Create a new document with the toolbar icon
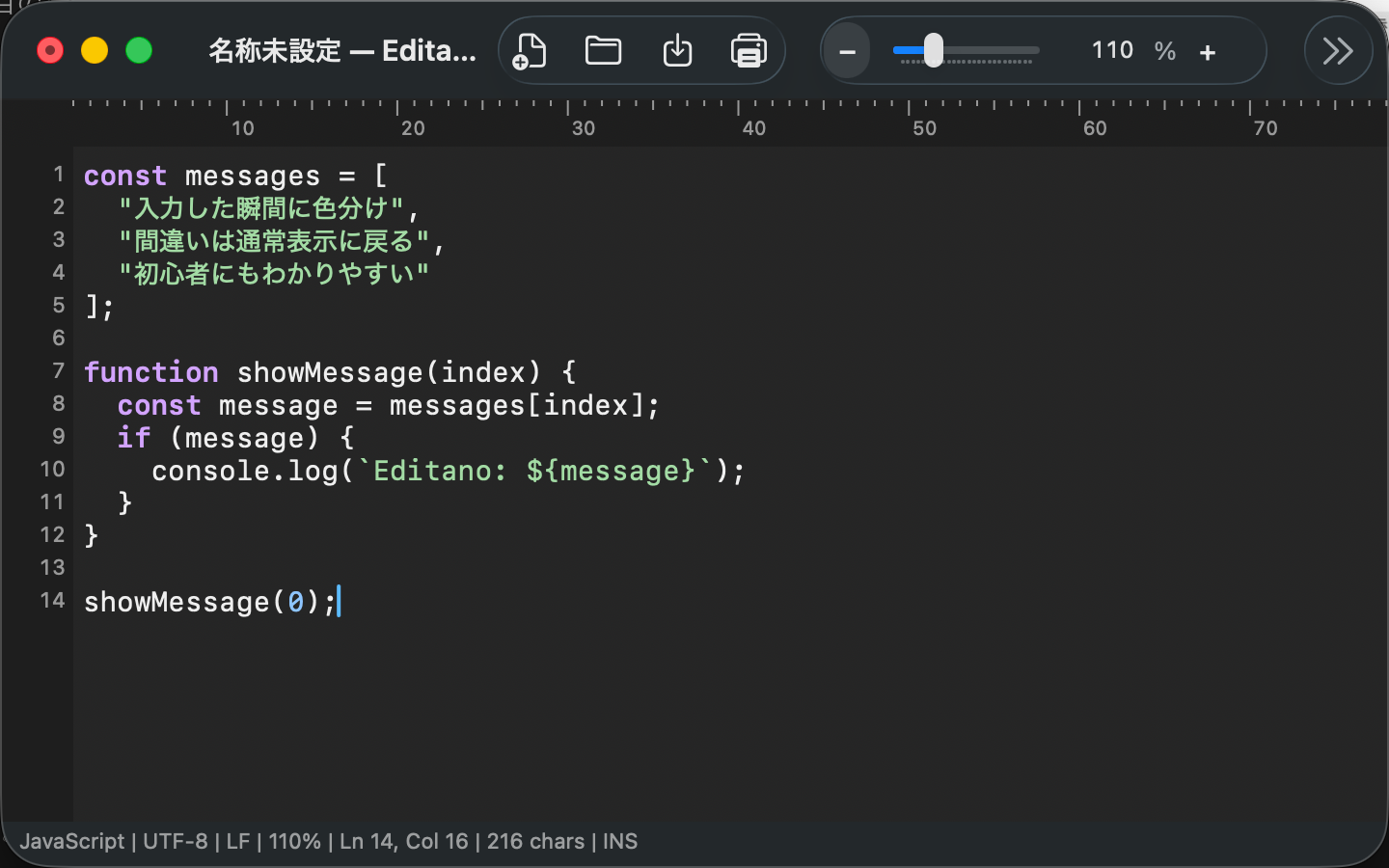1389x868 pixels. pyautogui.click(x=530, y=50)
